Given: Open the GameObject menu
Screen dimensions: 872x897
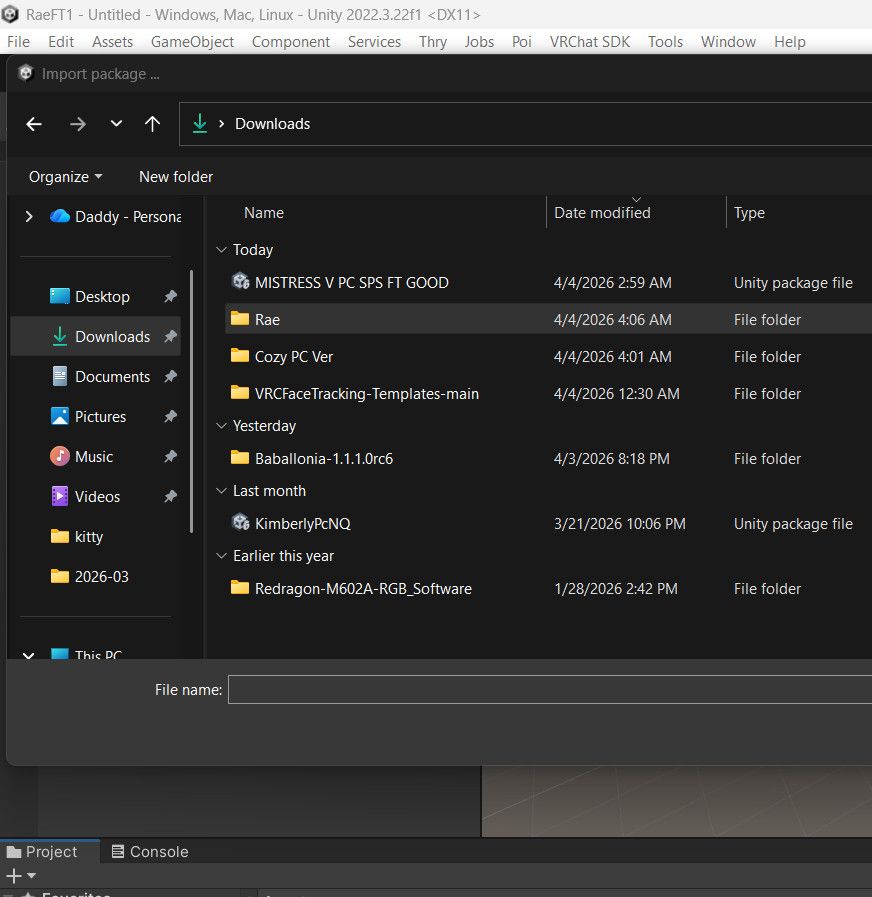Looking at the screenshot, I should [192, 42].
